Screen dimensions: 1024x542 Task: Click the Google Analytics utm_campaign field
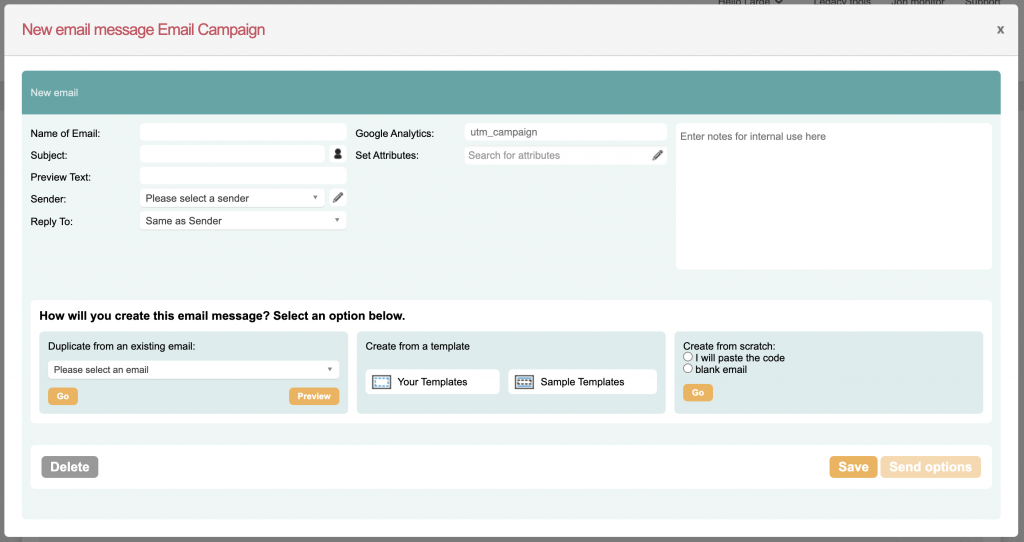[565, 132]
